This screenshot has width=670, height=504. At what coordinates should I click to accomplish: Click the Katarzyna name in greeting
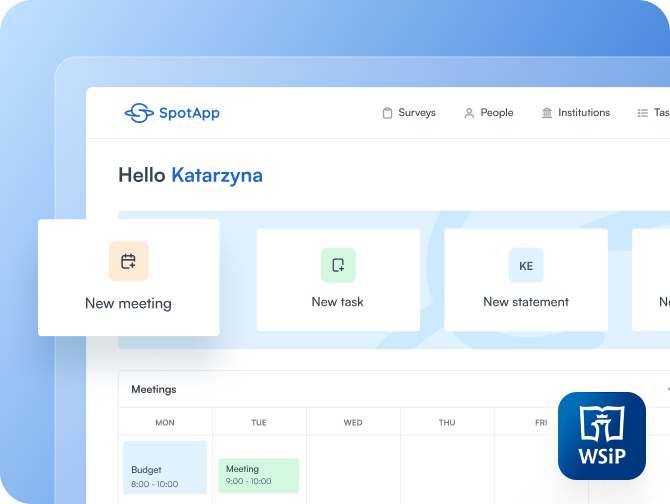[x=217, y=175]
